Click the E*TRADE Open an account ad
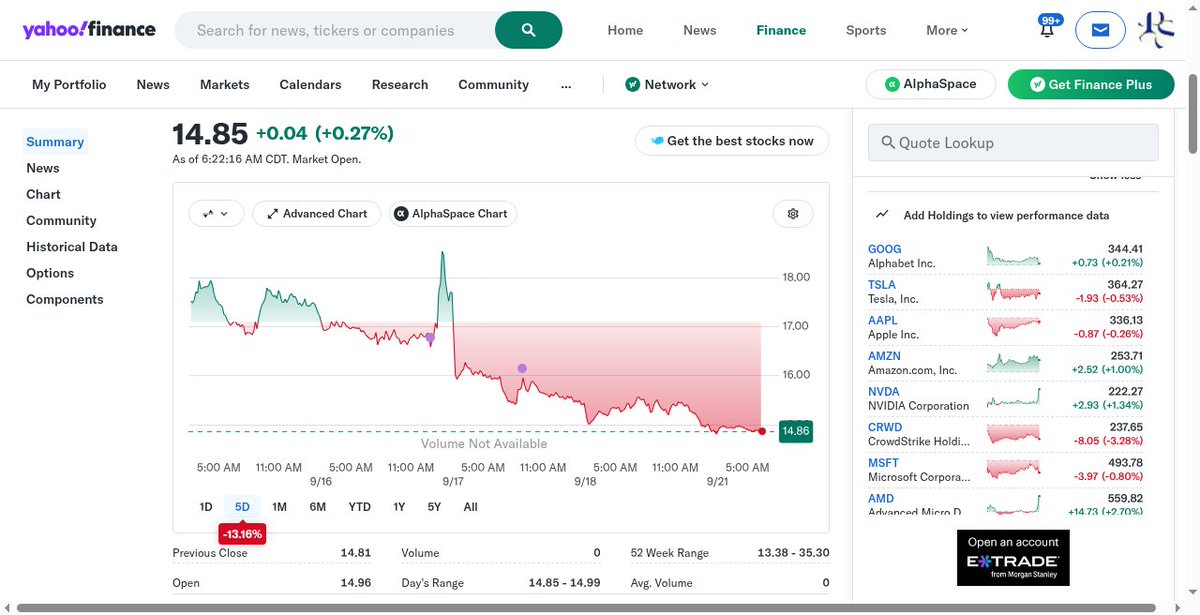 click(x=1013, y=557)
